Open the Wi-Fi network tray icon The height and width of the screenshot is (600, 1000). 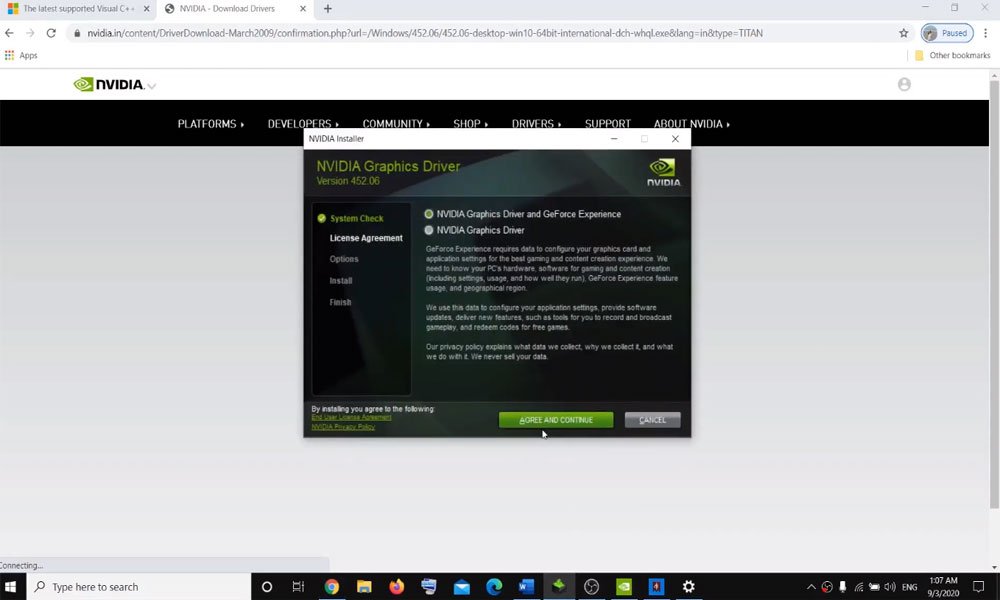click(858, 587)
